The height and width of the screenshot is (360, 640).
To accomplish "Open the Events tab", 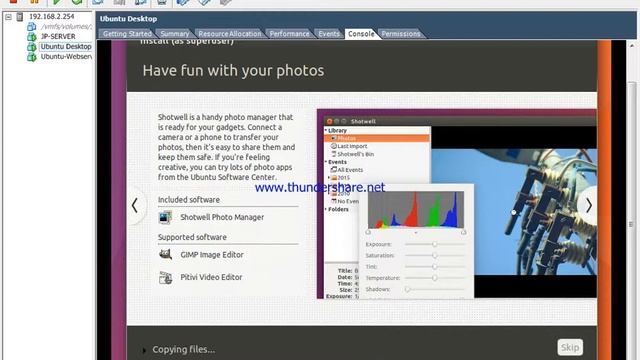I will 329,34.
